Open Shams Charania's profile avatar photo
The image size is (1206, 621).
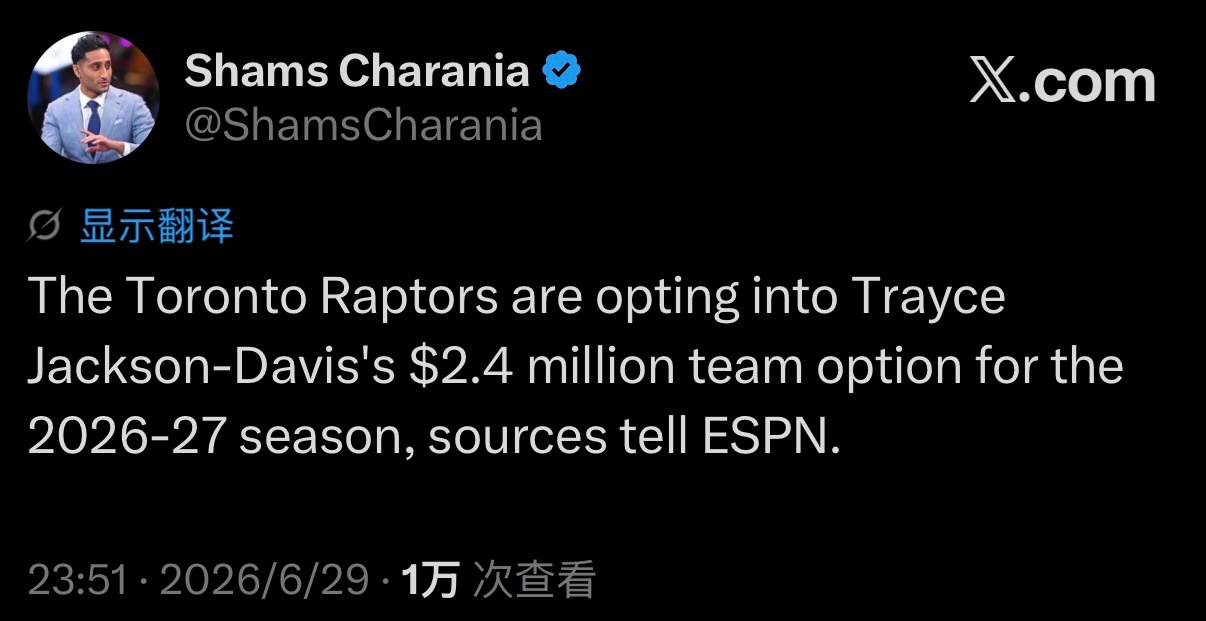pos(93,97)
